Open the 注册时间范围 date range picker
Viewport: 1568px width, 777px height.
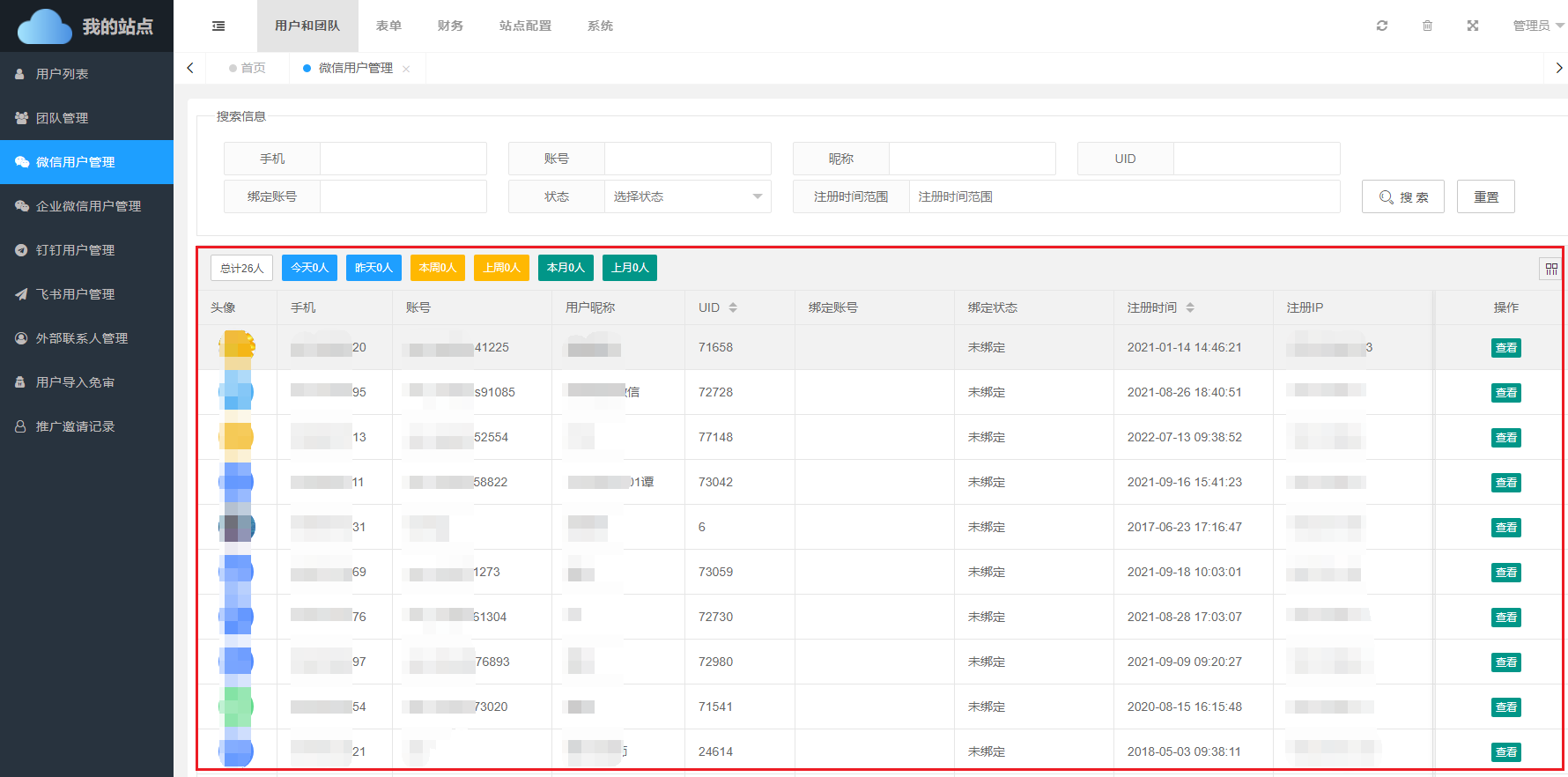click(x=1123, y=196)
